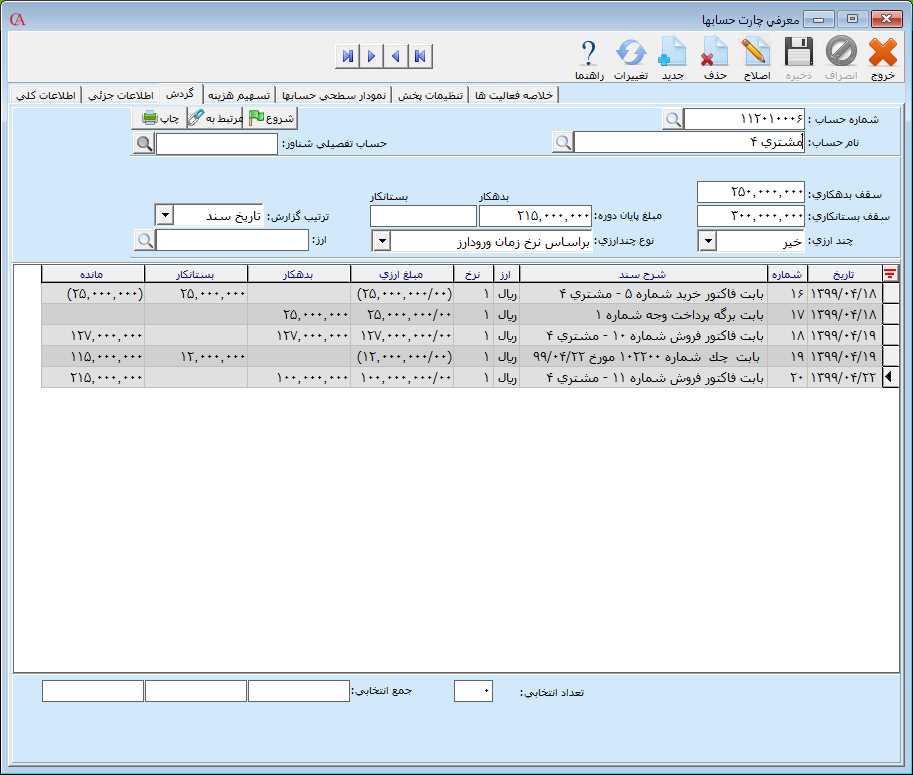Open the Changes (تغییرات) history icon
Screen dimensions: 913x775
(630, 58)
